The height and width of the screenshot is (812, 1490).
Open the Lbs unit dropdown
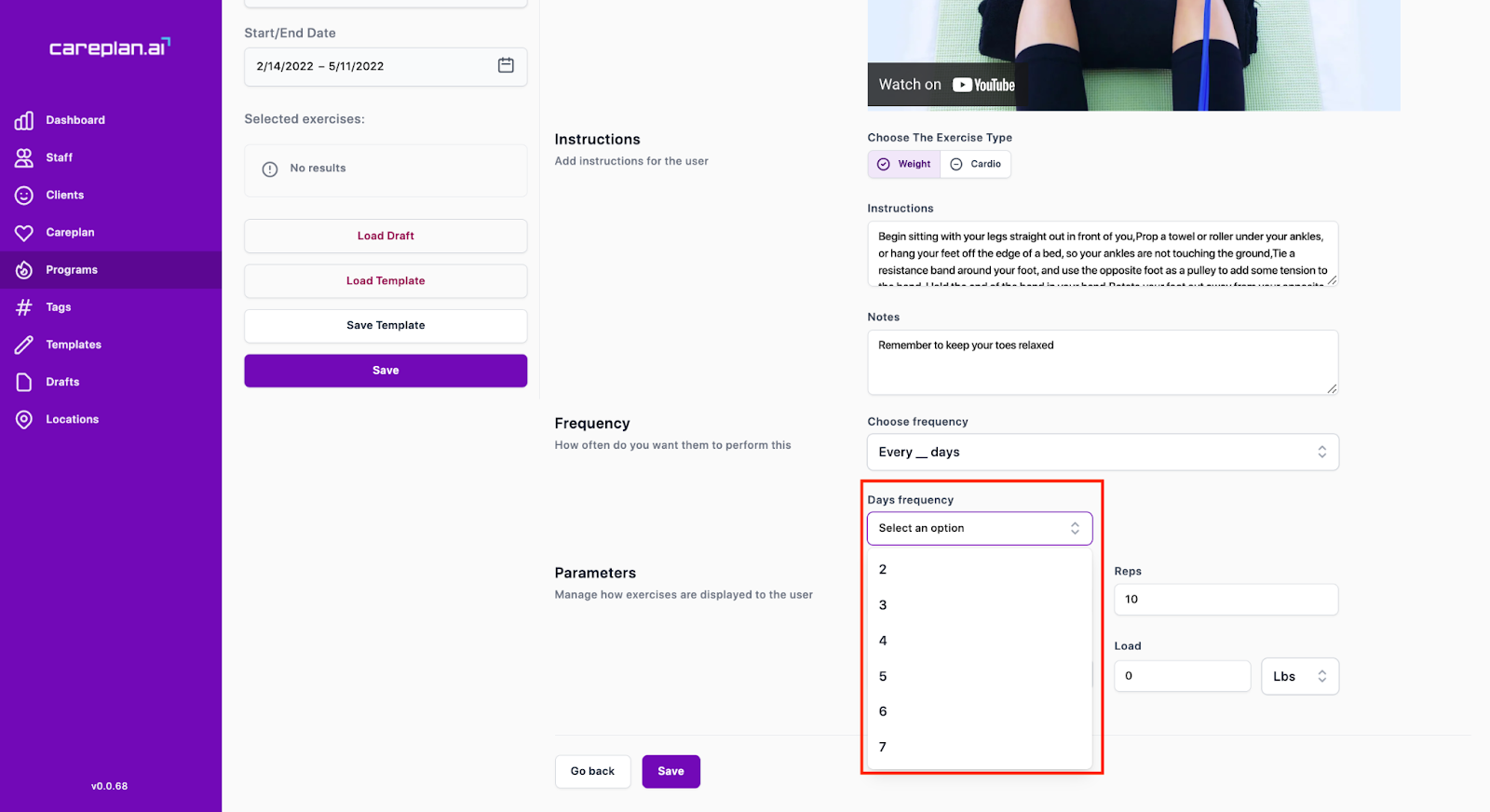click(1299, 677)
